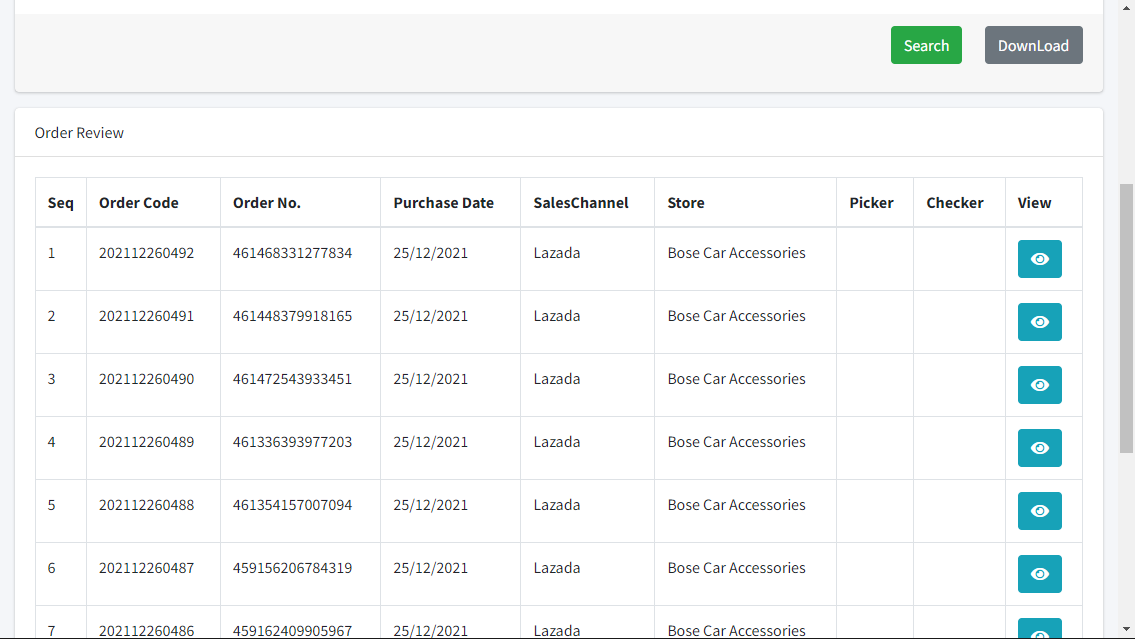Select the Purchase Date column header
This screenshot has width=1135, height=639.
[444, 203]
